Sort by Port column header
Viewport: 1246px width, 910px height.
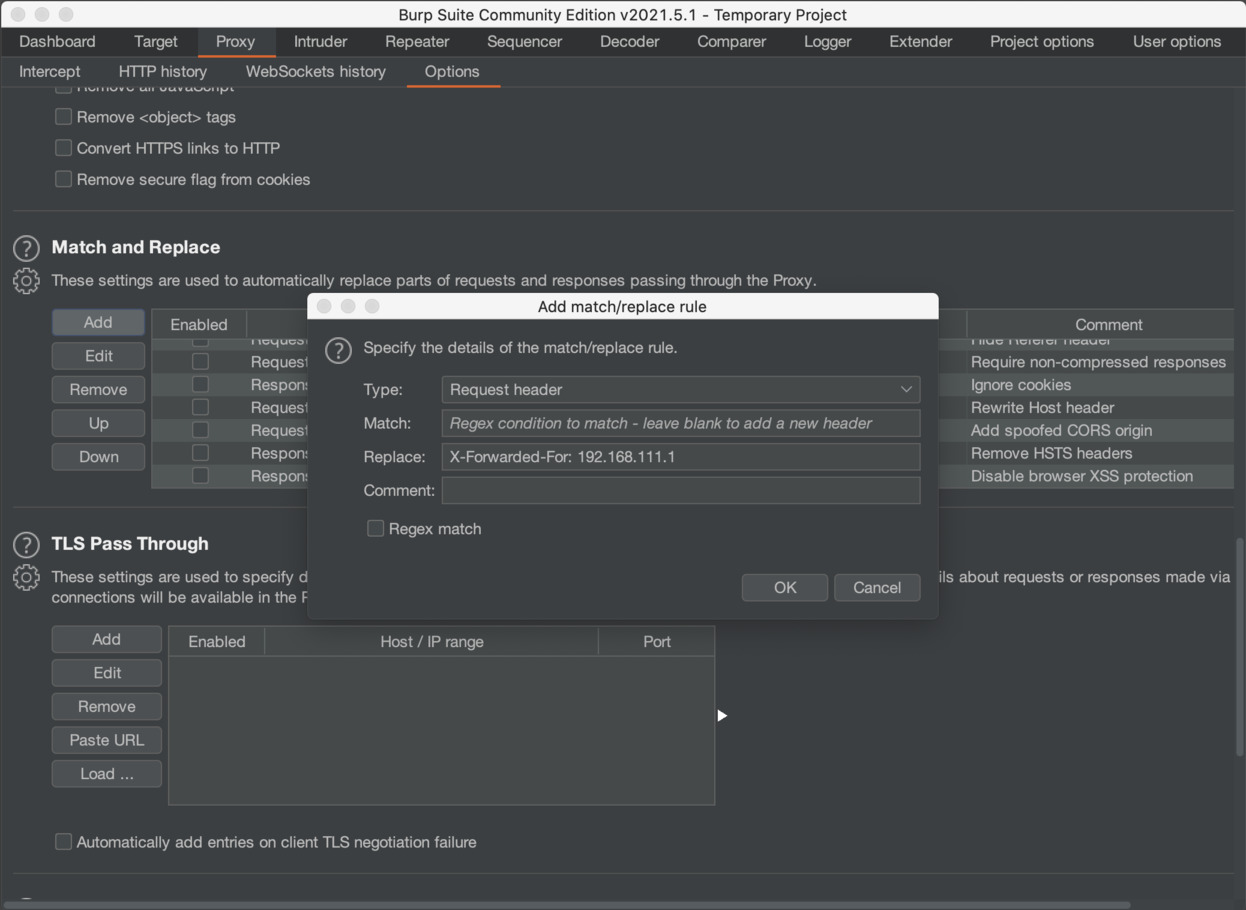[x=657, y=641]
